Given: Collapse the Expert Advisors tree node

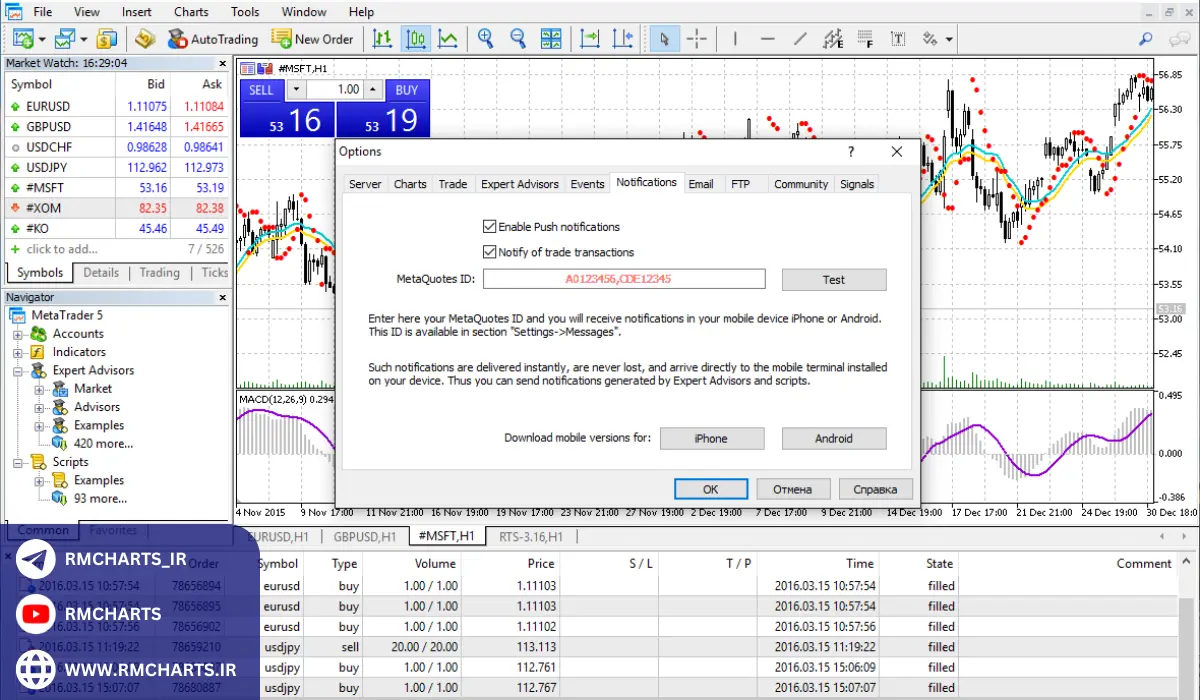Looking at the screenshot, I should coord(18,371).
